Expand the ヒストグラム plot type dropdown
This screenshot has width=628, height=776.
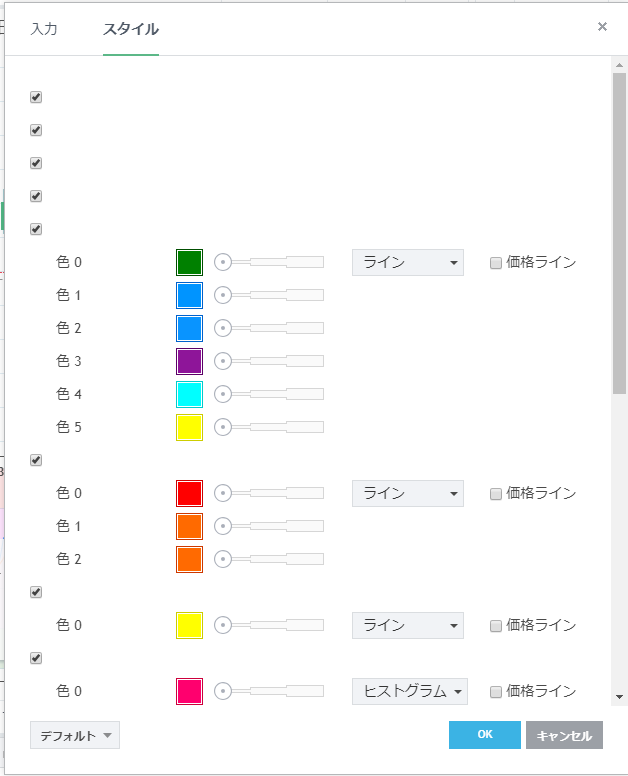pos(409,691)
